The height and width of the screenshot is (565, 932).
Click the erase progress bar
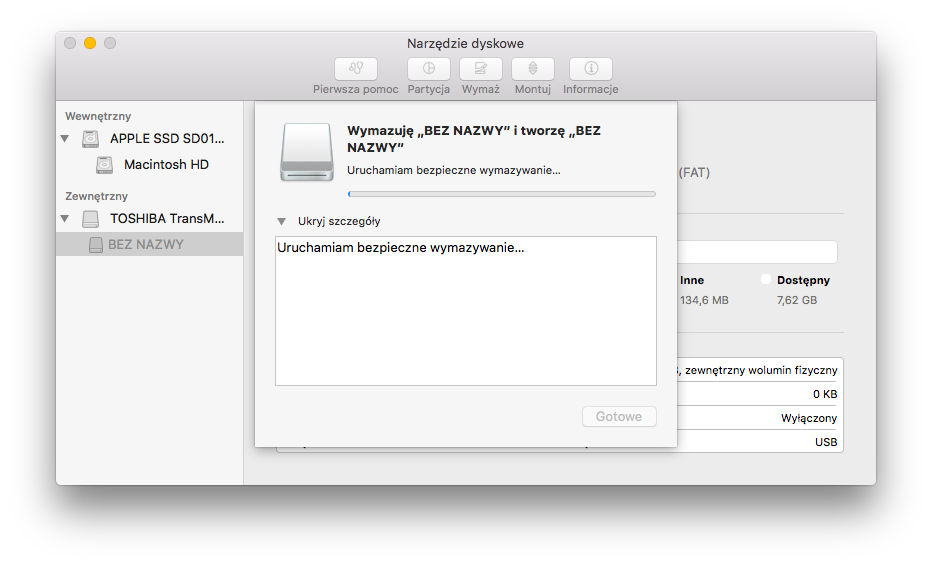[x=501, y=194]
